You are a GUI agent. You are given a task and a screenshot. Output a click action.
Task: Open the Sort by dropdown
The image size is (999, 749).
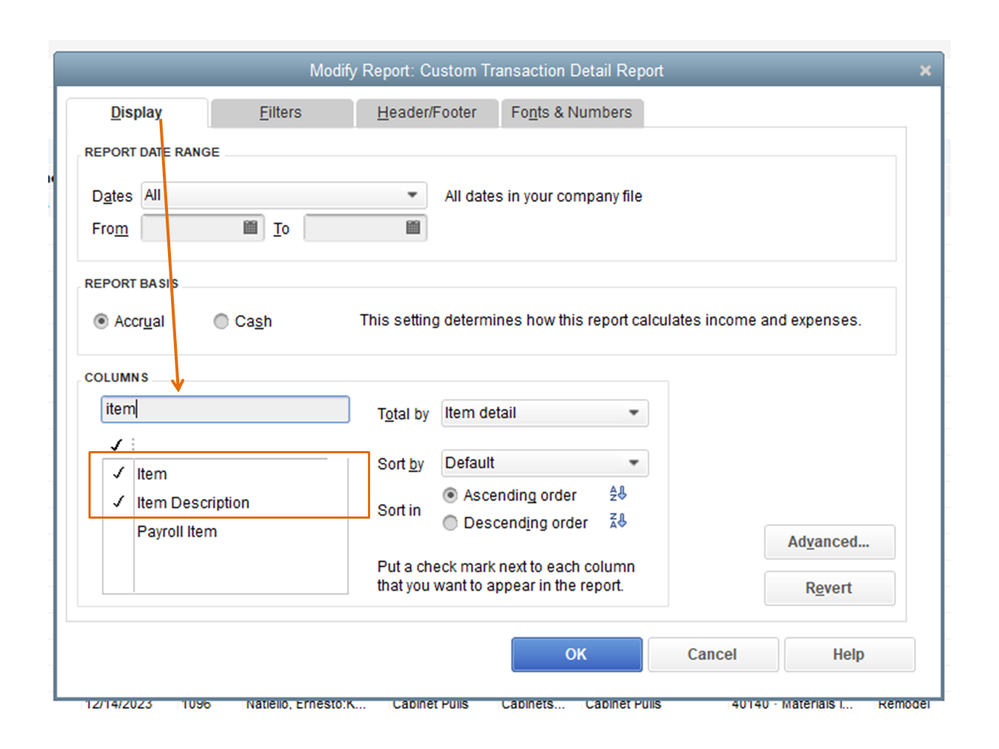633,463
